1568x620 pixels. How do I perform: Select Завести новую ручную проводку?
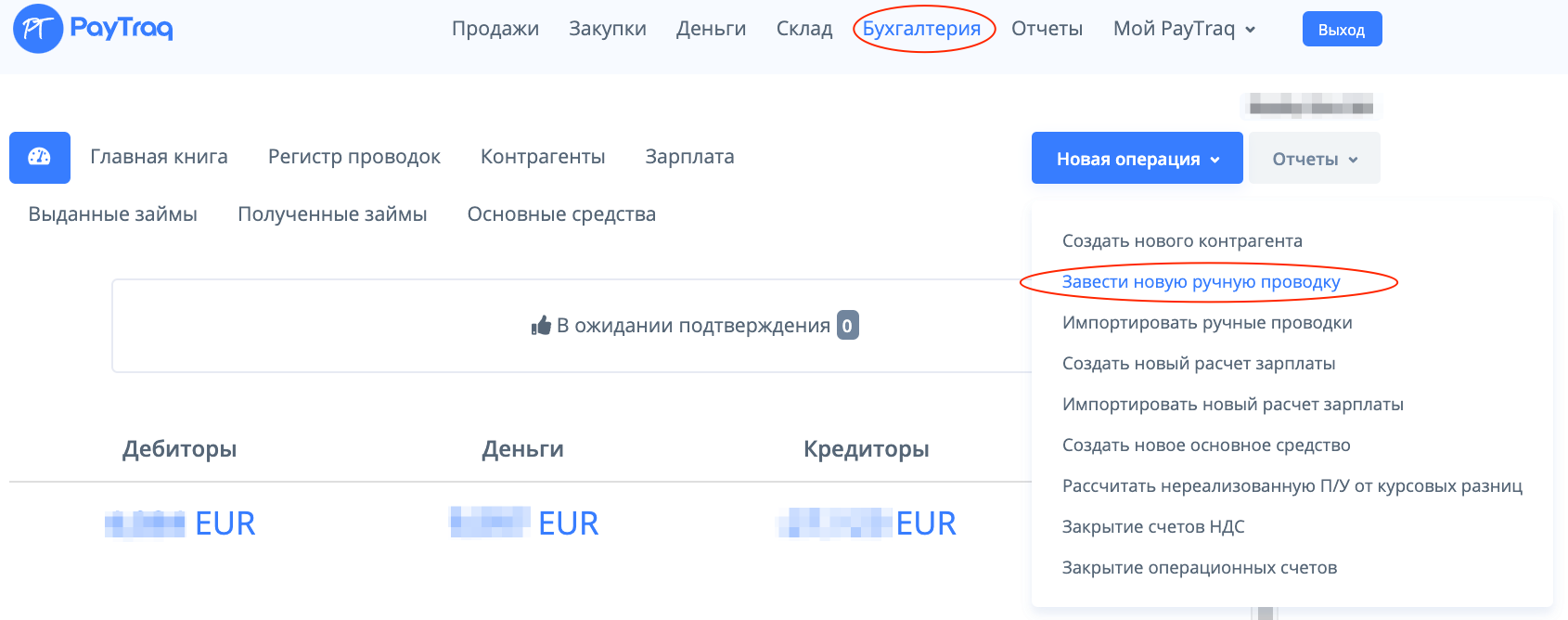point(1201,282)
